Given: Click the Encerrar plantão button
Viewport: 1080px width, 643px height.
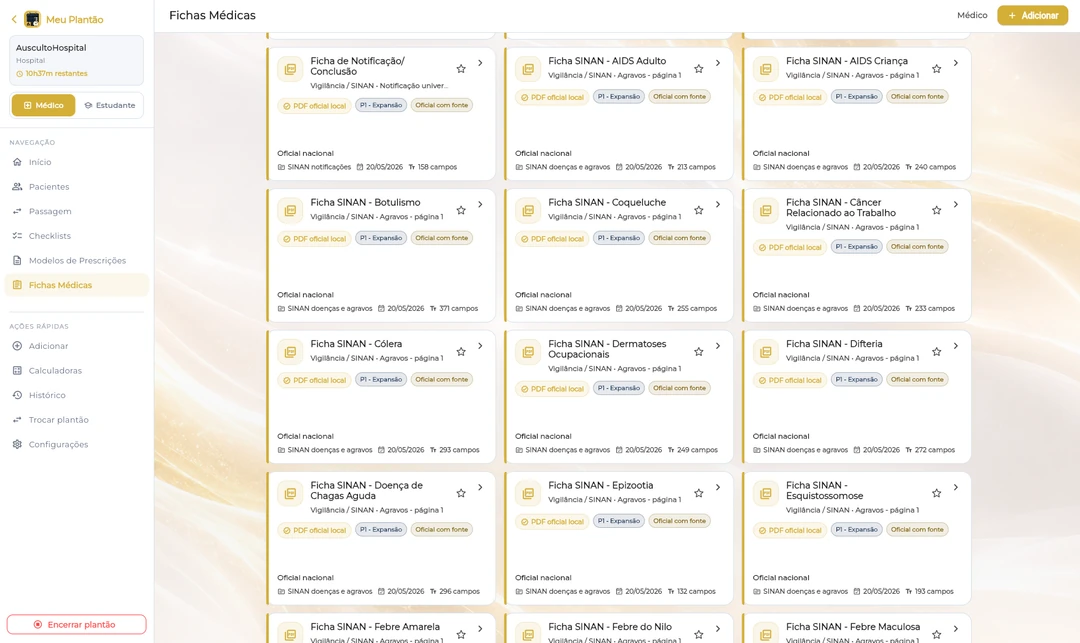Looking at the screenshot, I should coord(76,624).
